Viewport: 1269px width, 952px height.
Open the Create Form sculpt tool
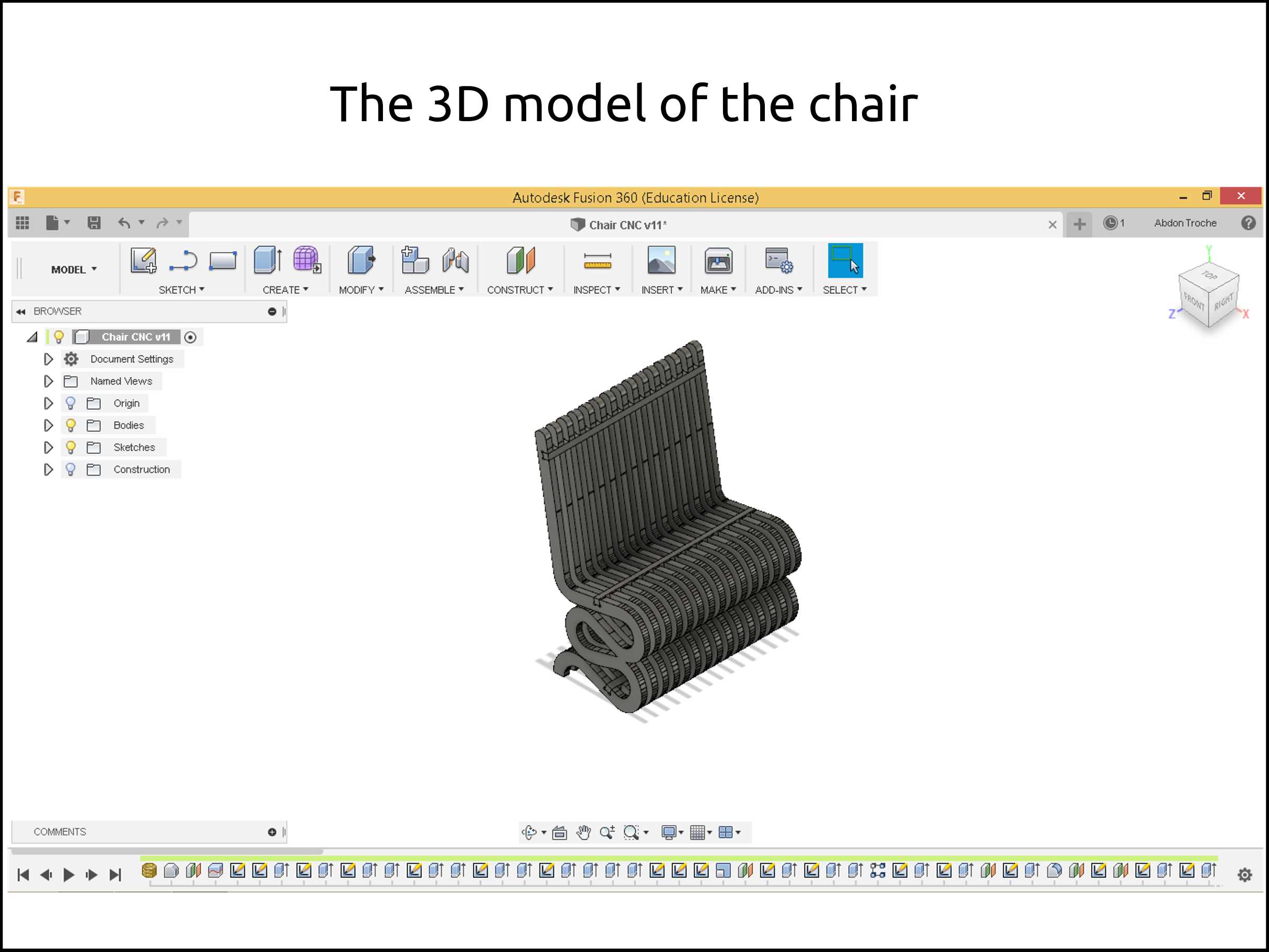307,260
